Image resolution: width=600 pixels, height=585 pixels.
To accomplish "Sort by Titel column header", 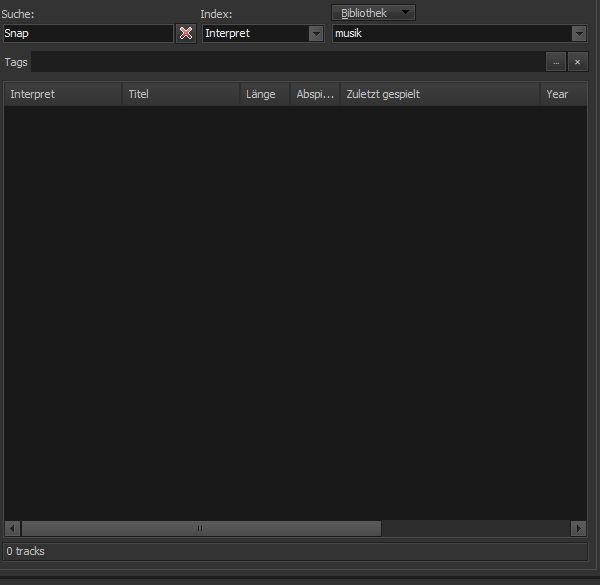I will click(181, 94).
